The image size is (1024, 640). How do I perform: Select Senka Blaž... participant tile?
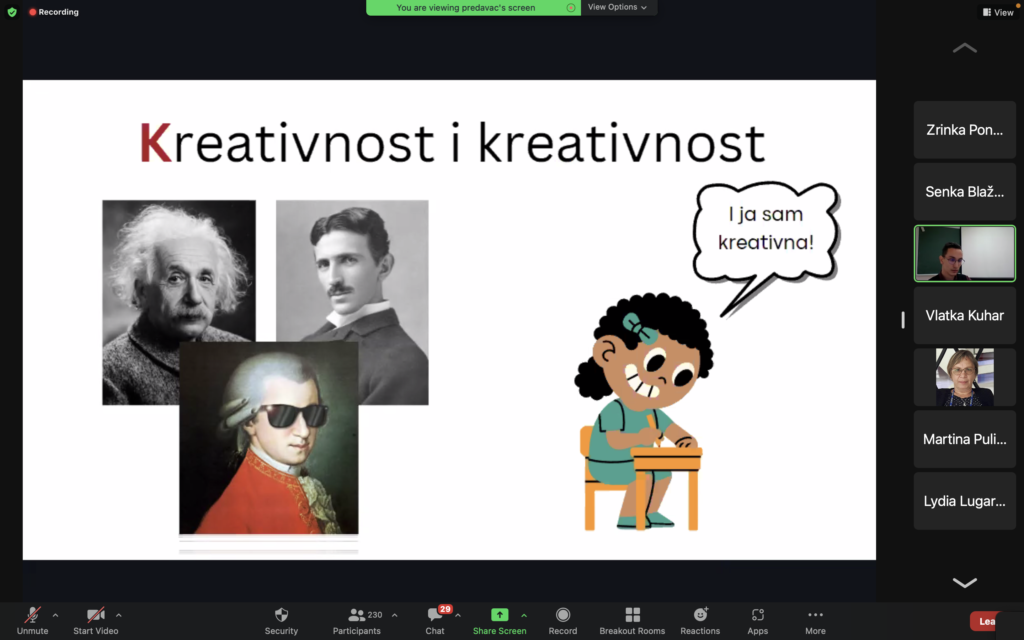(x=965, y=191)
